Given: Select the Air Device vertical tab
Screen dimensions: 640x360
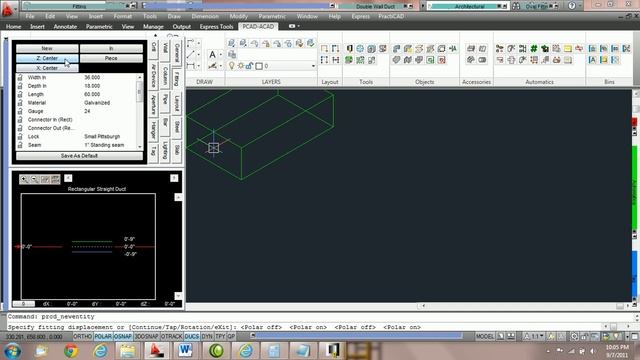Looking at the screenshot, I should click(x=153, y=76).
